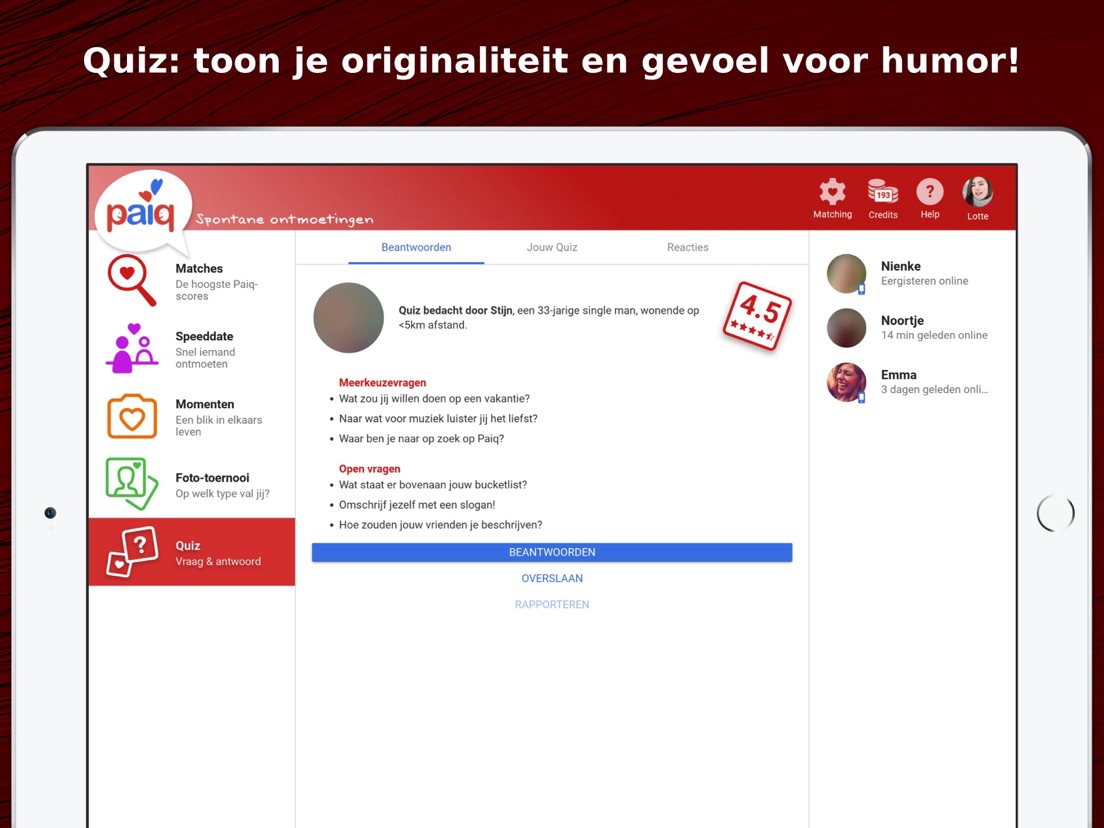Click question 'Wat zou jij willen doen op een vakantie?'

[x=434, y=399]
